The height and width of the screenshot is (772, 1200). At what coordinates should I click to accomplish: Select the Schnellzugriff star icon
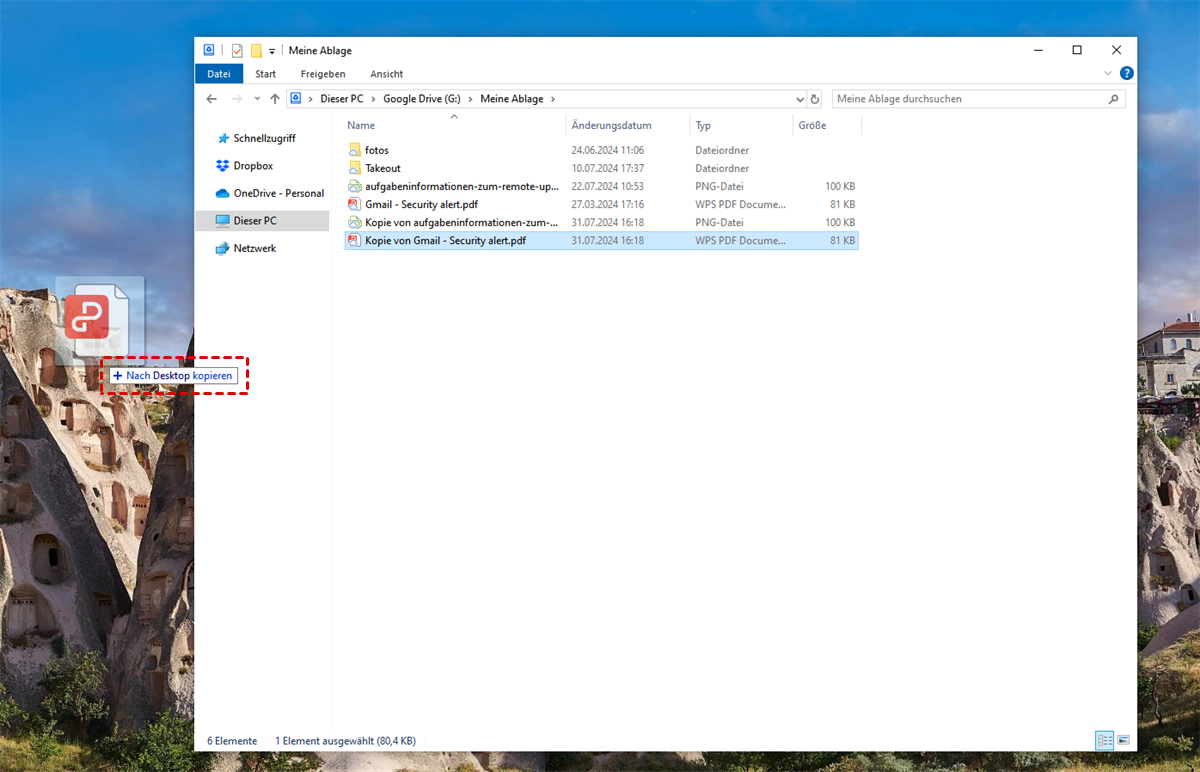tap(222, 138)
